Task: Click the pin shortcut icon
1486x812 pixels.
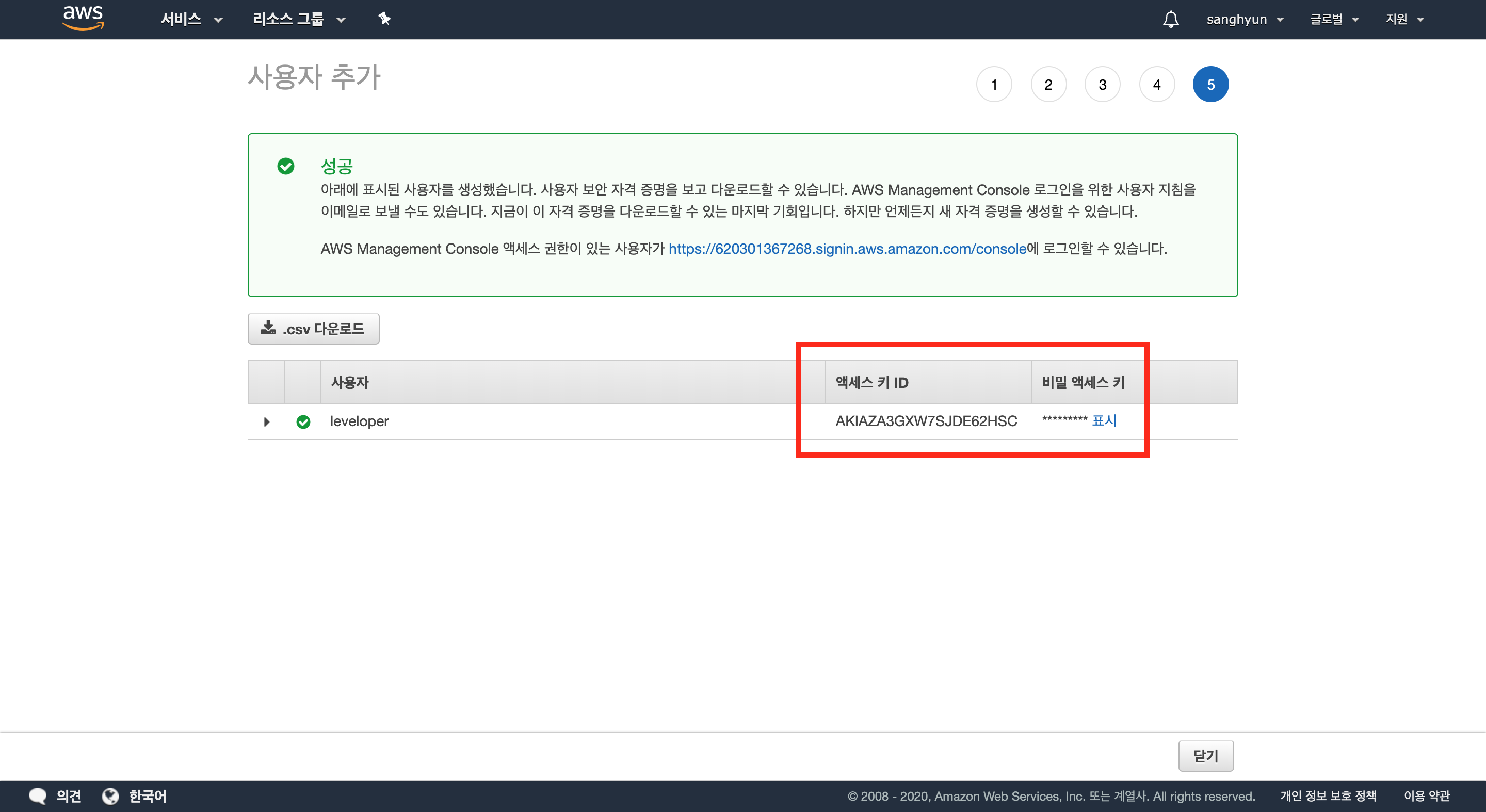Action: (x=384, y=19)
